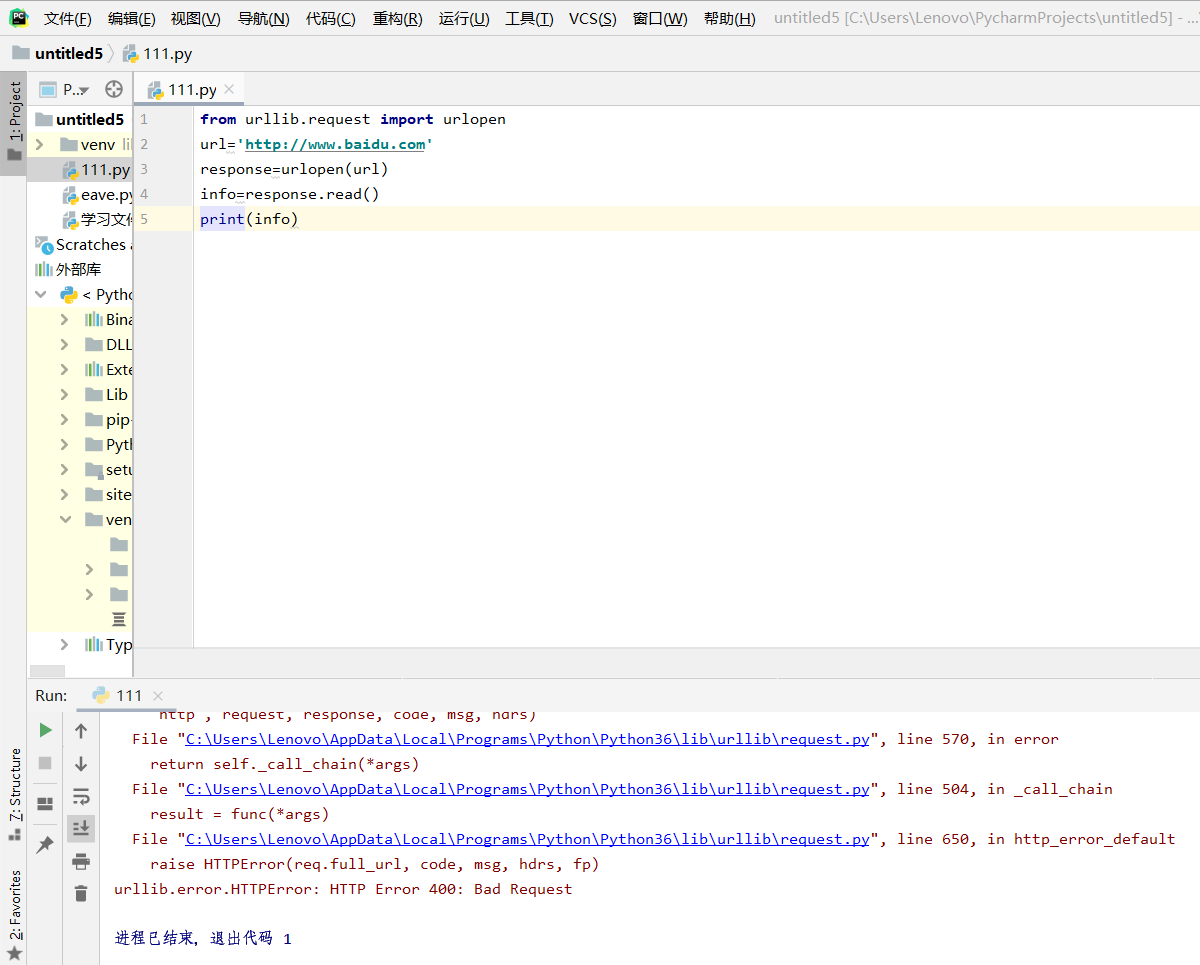Toggle the 2: Favorites tool window

pyautogui.click(x=13, y=915)
